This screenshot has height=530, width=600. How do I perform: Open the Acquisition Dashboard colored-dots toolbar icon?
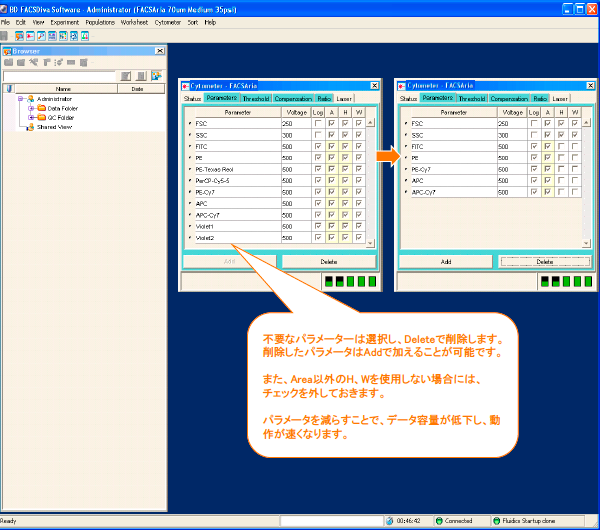(63, 36)
